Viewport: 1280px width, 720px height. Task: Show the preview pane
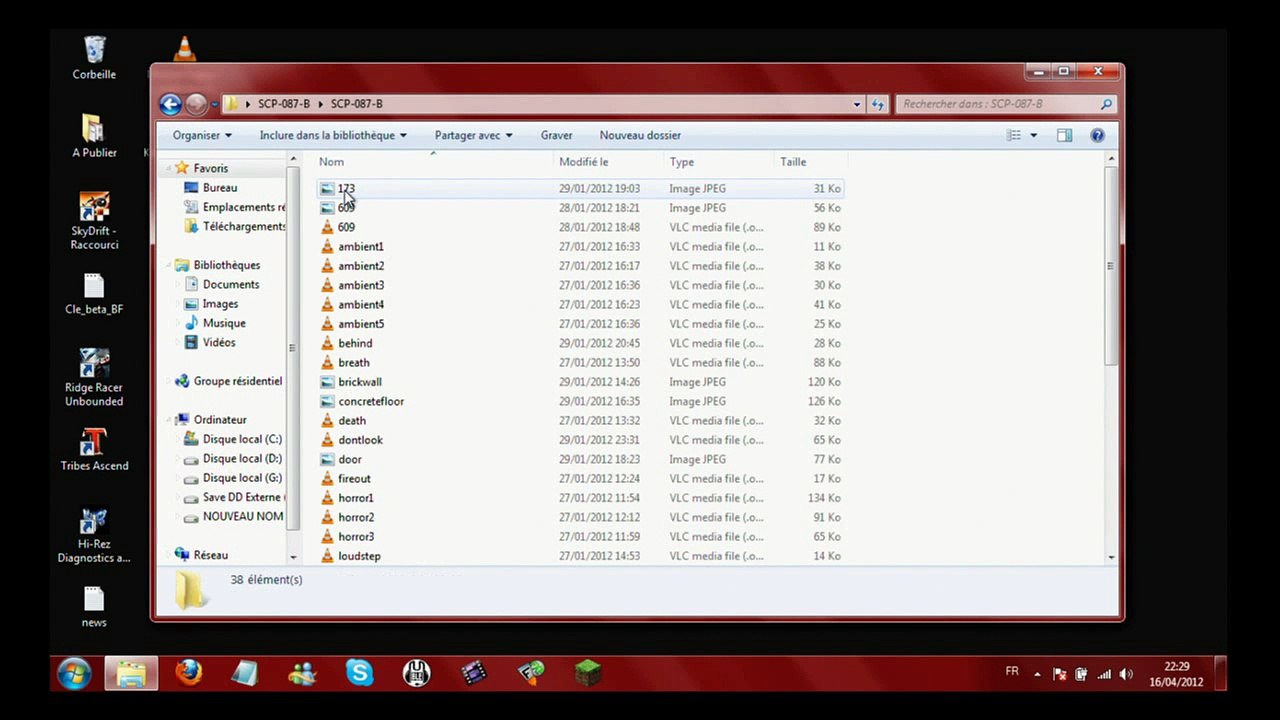coord(1064,135)
